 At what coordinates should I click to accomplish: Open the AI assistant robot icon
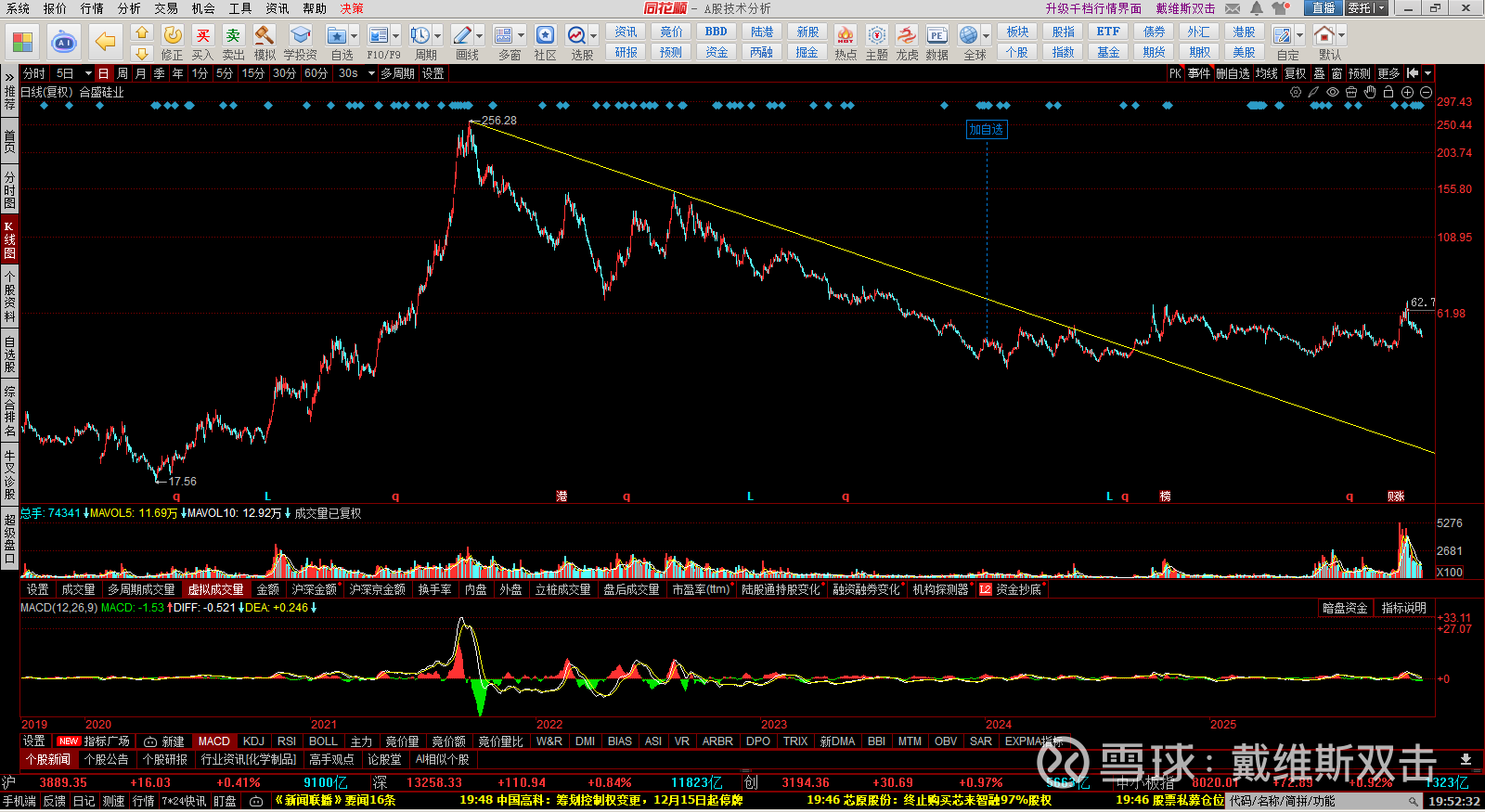pyautogui.click(x=64, y=42)
